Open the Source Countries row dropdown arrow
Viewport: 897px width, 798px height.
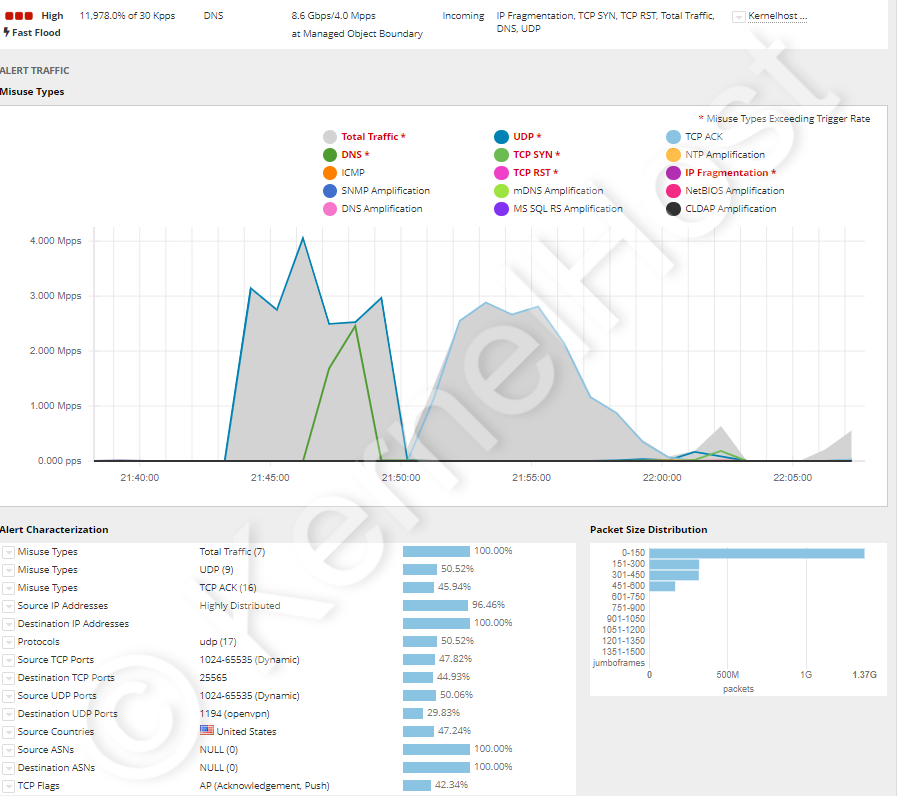point(8,732)
